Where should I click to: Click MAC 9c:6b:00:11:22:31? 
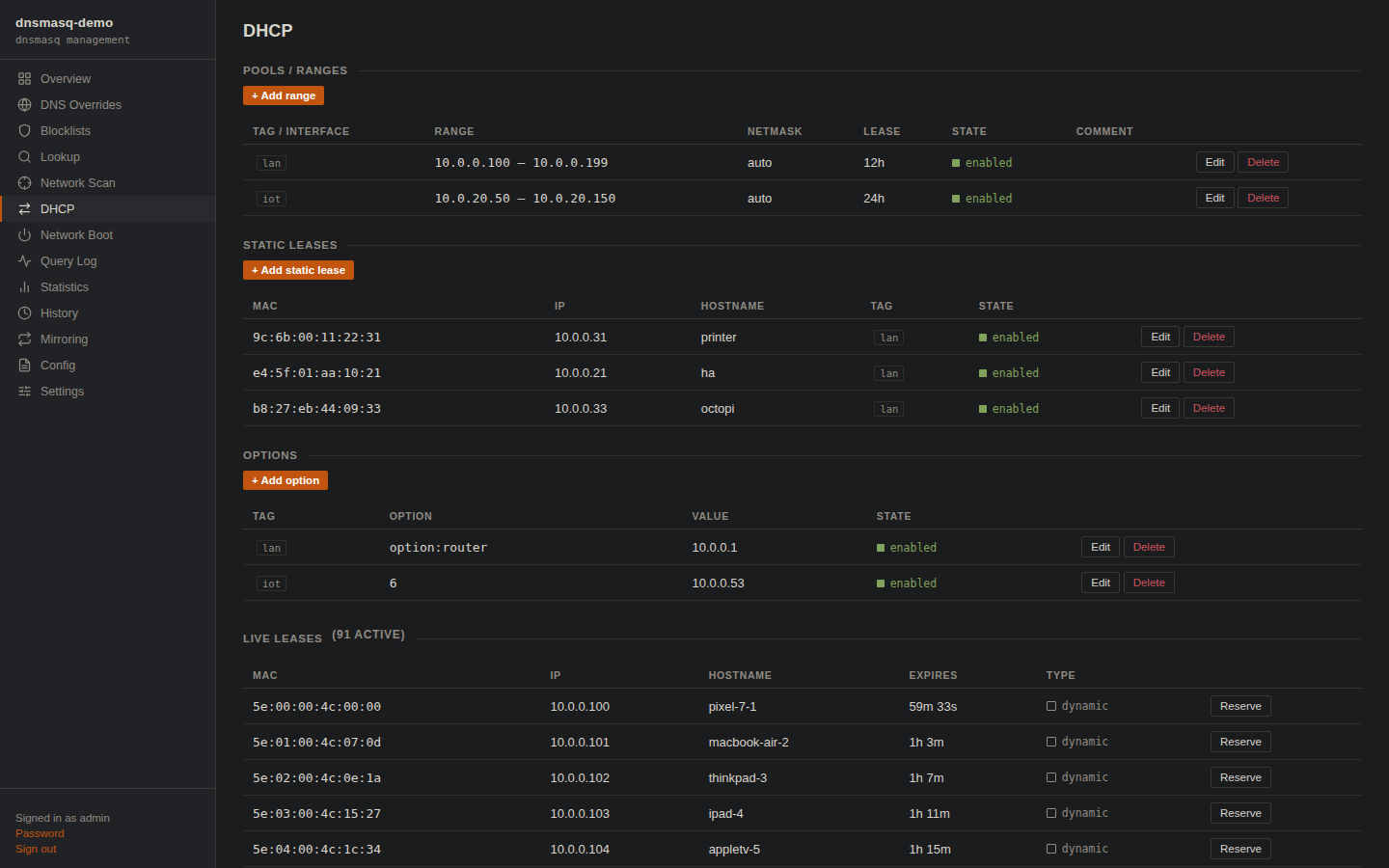(x=316, y=338)
